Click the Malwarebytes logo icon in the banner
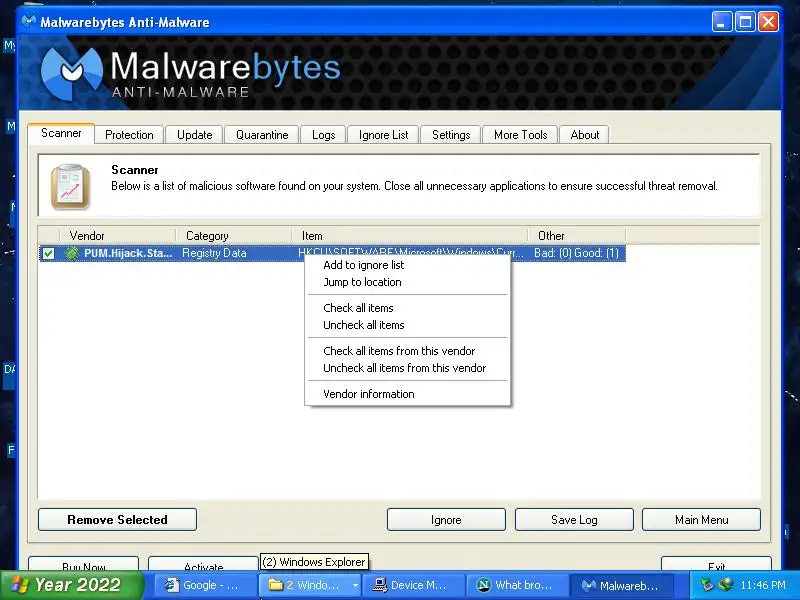 71,73
